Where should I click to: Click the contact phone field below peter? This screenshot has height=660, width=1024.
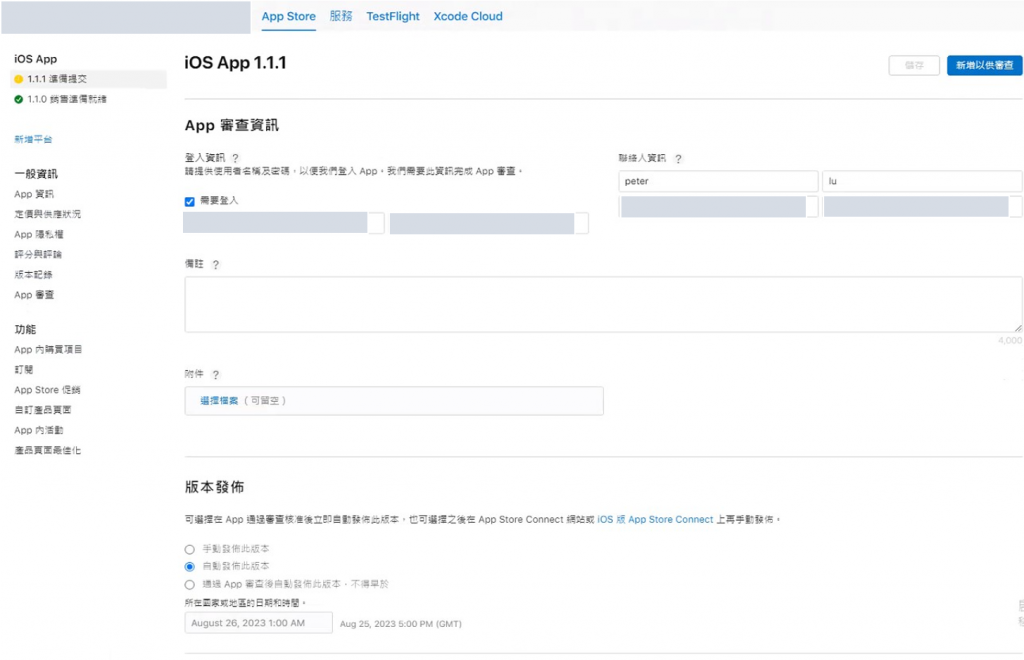(718, 207)
